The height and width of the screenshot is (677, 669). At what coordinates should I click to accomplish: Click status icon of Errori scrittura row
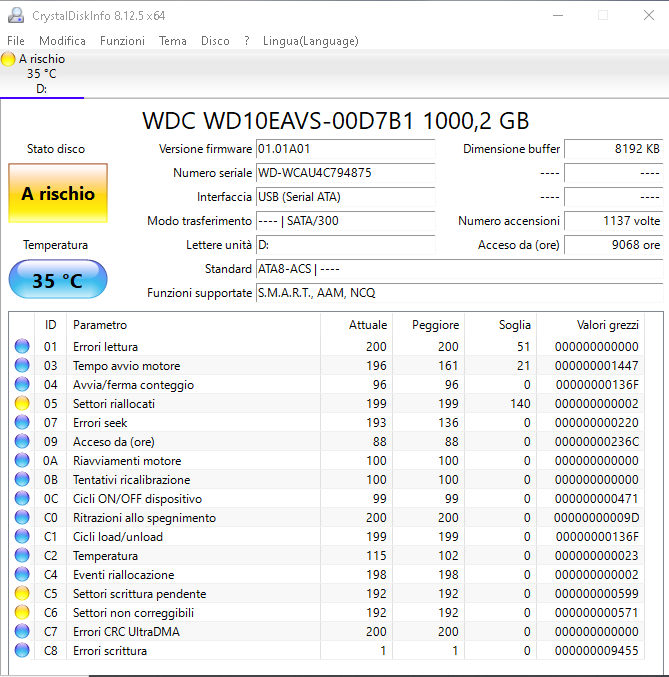point(22,650)
